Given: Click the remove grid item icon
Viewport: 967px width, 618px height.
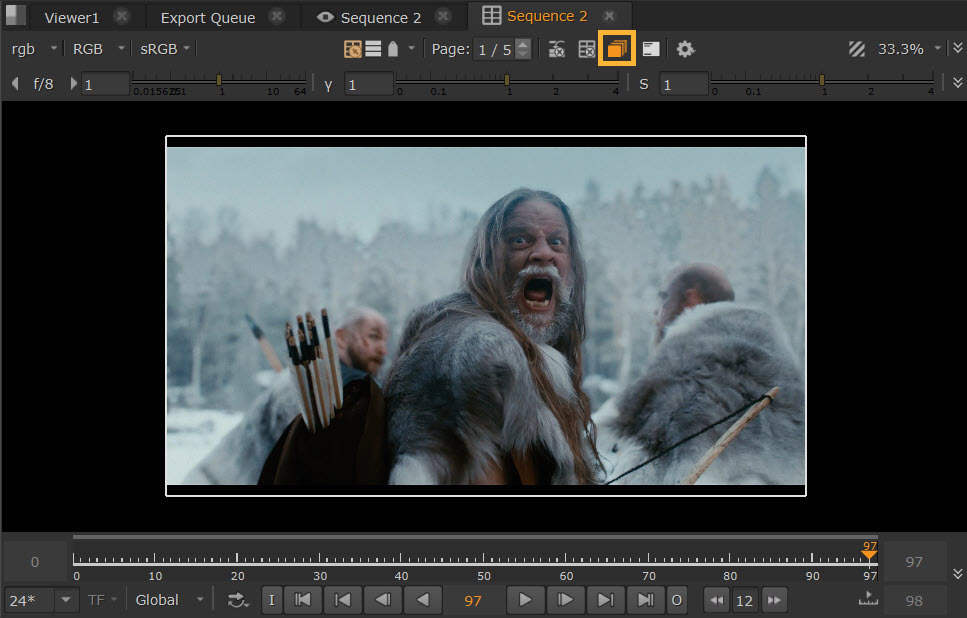Looking at the screenshot, I should [x=586, y=49].
